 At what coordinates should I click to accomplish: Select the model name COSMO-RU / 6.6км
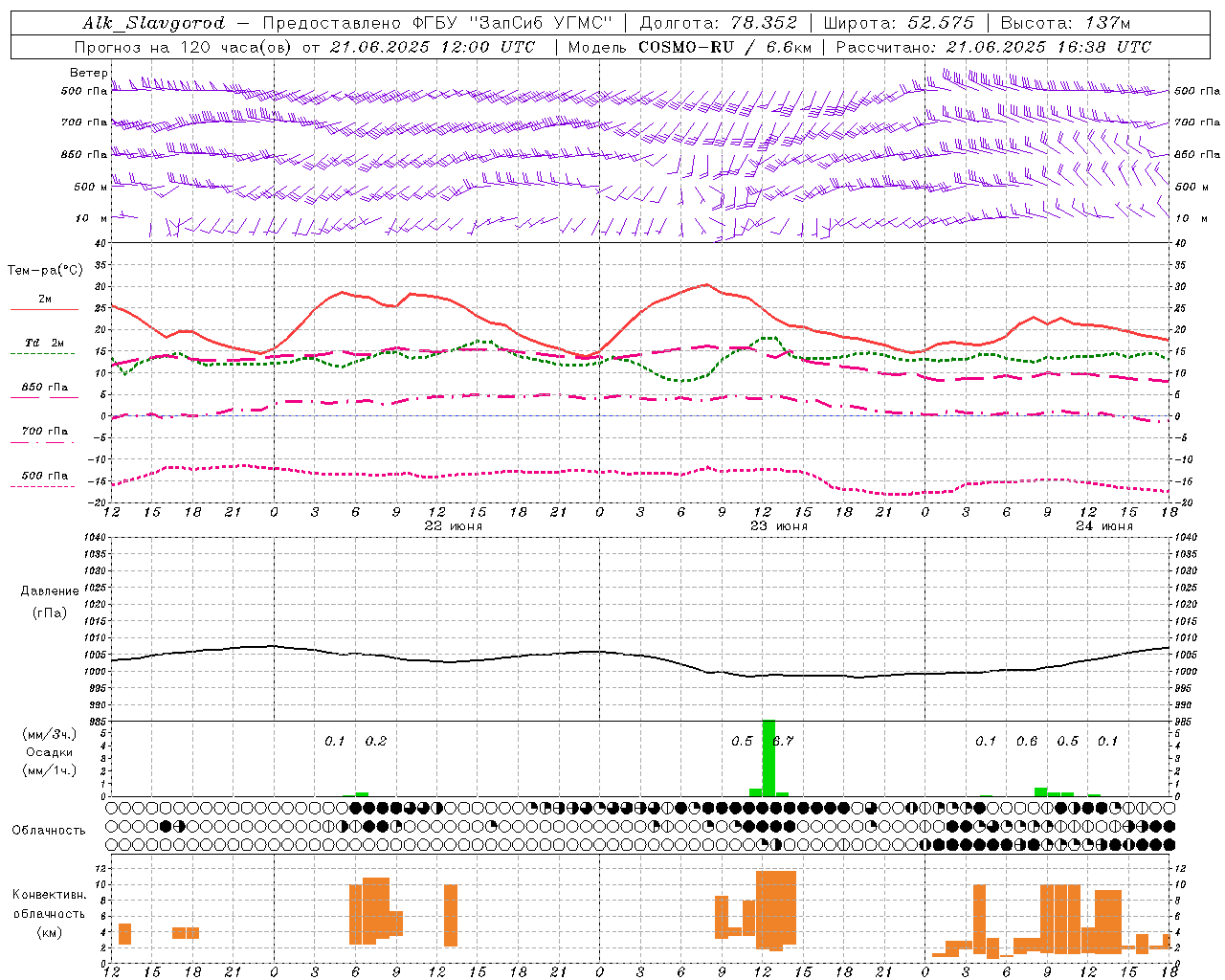coord(725,47)
